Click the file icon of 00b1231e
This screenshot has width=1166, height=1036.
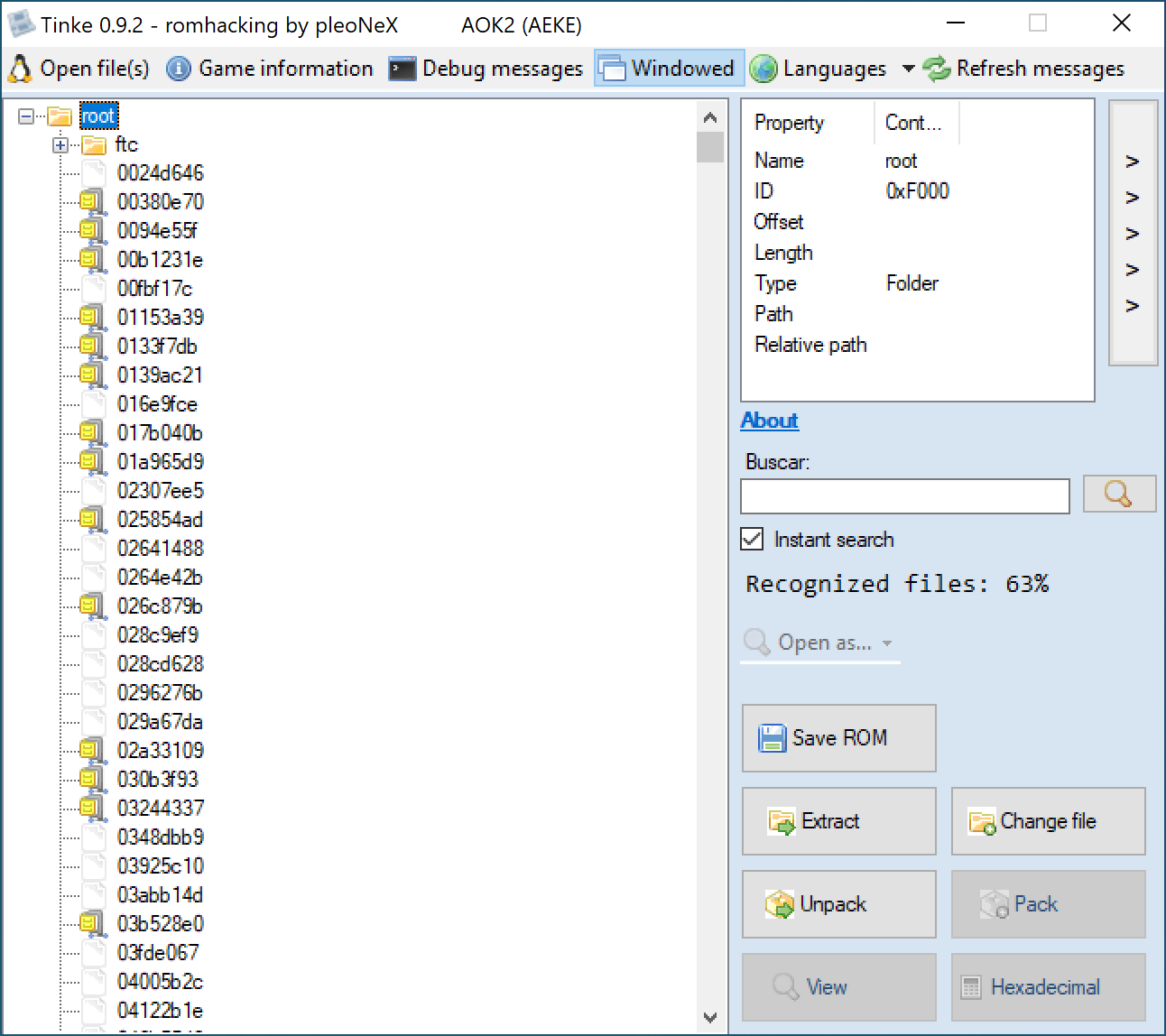[x=92, y=260]
